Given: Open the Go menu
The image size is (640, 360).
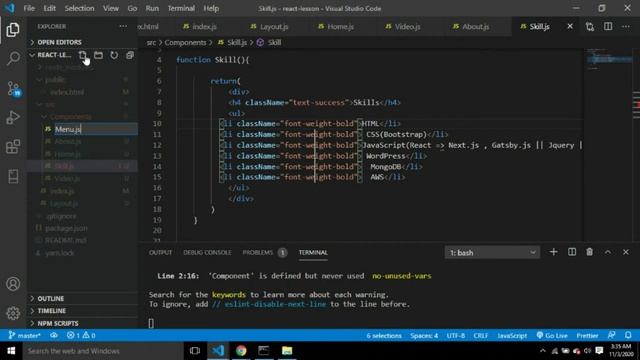Looking at the screenshot, I should (x=132, y=8).
